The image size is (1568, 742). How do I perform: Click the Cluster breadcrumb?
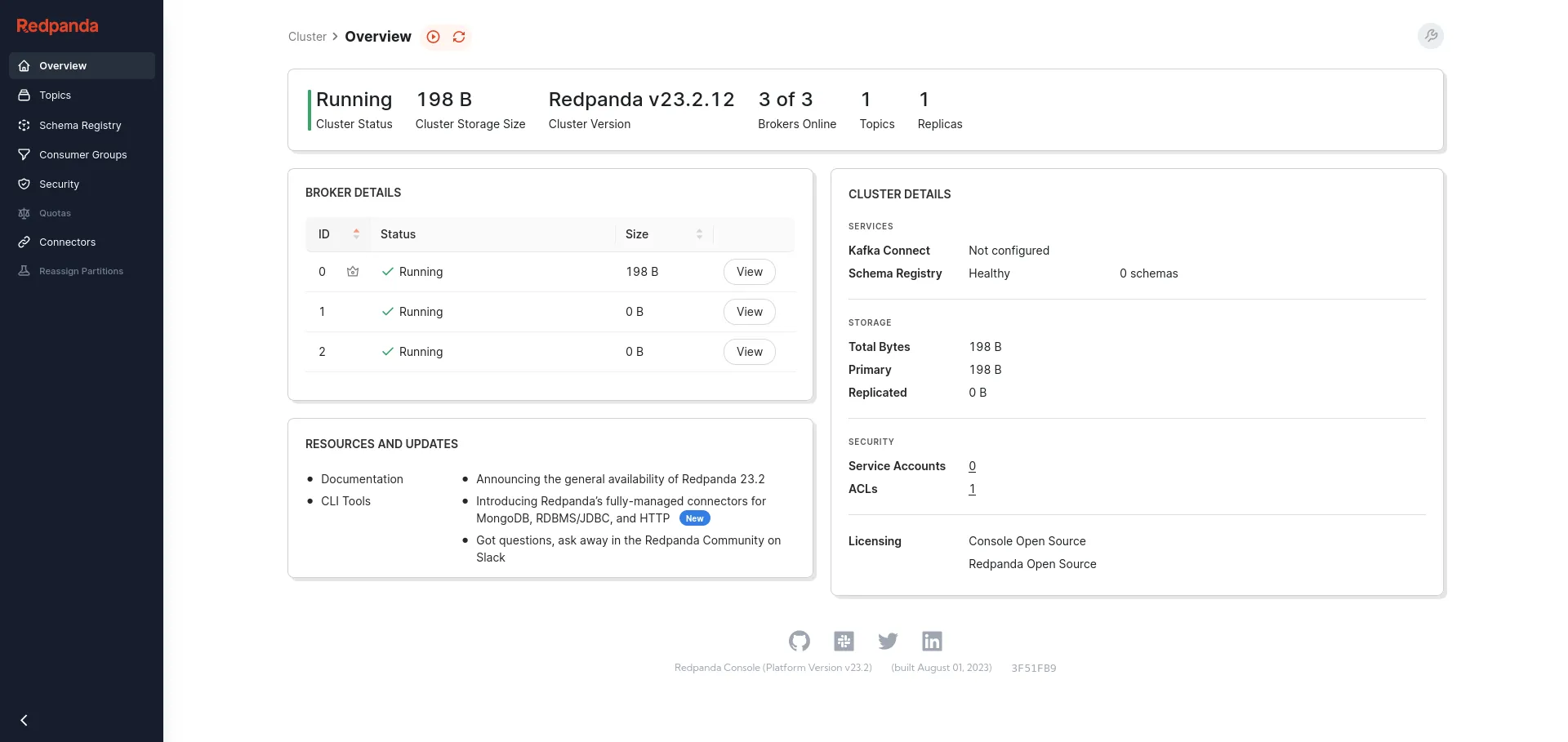tap(307, 37)
